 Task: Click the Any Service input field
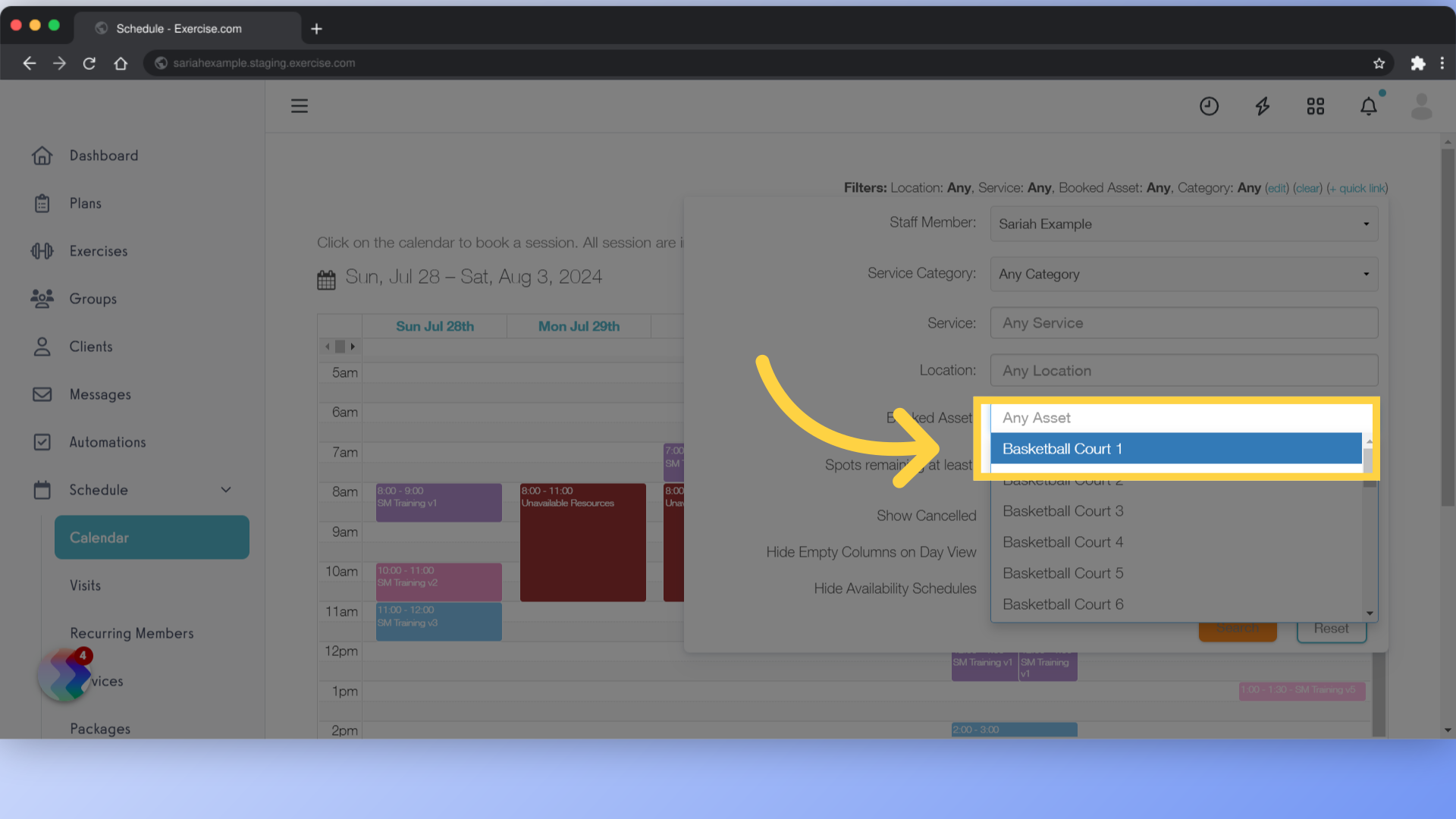click(x=1184, y=323)
